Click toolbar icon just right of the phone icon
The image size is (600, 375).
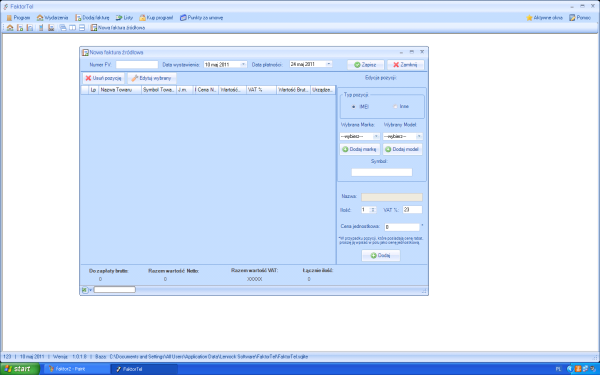(51, 28)
